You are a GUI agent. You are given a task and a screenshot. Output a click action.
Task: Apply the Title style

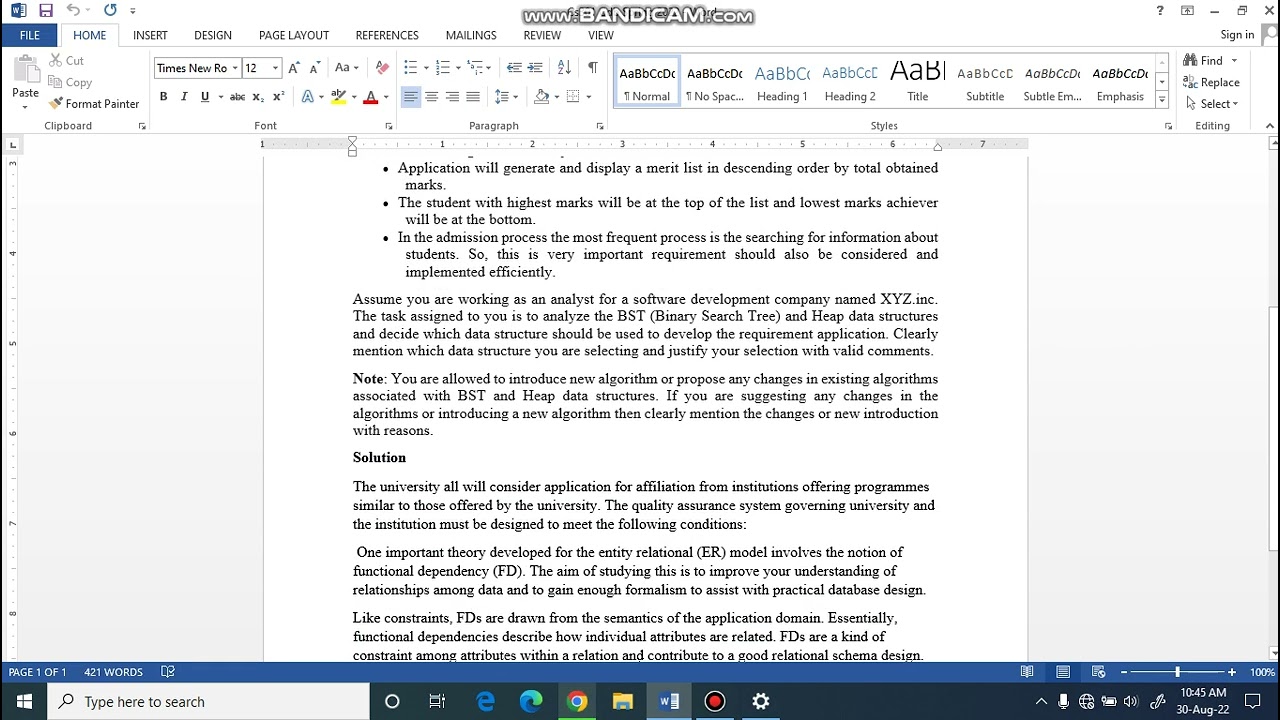click(918, 82)
